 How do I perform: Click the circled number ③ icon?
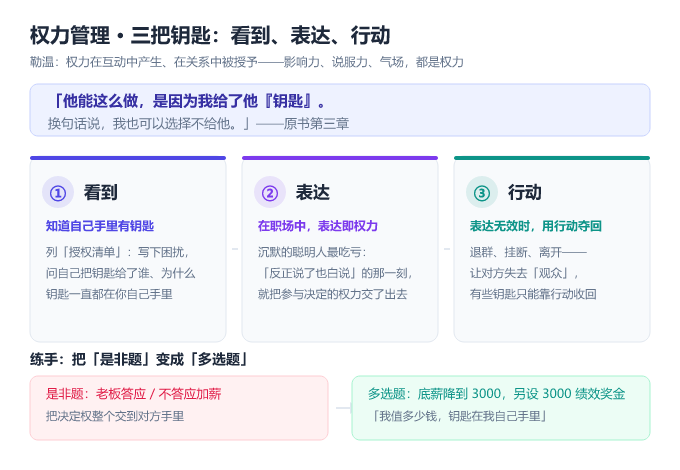482,192
